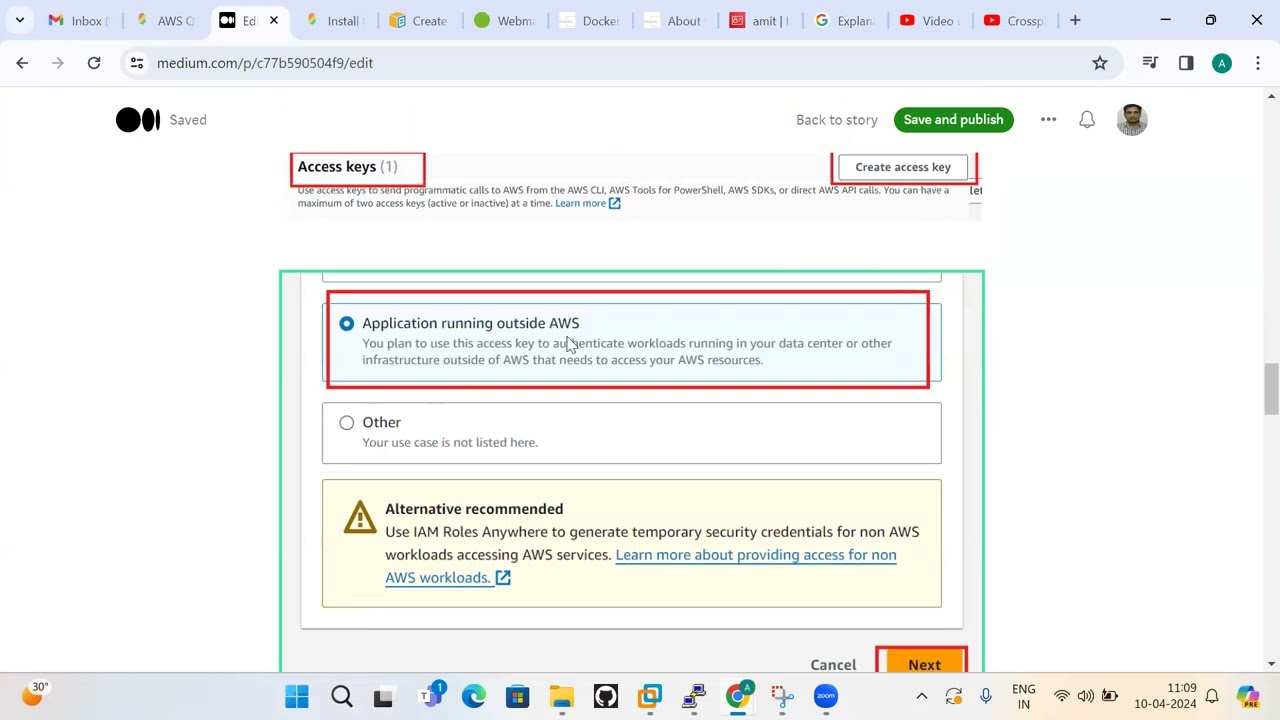The height and width of the screenshot is (720, 1280).
Task: Open the notifications bell in Medium
Action: pos(1087,120)
